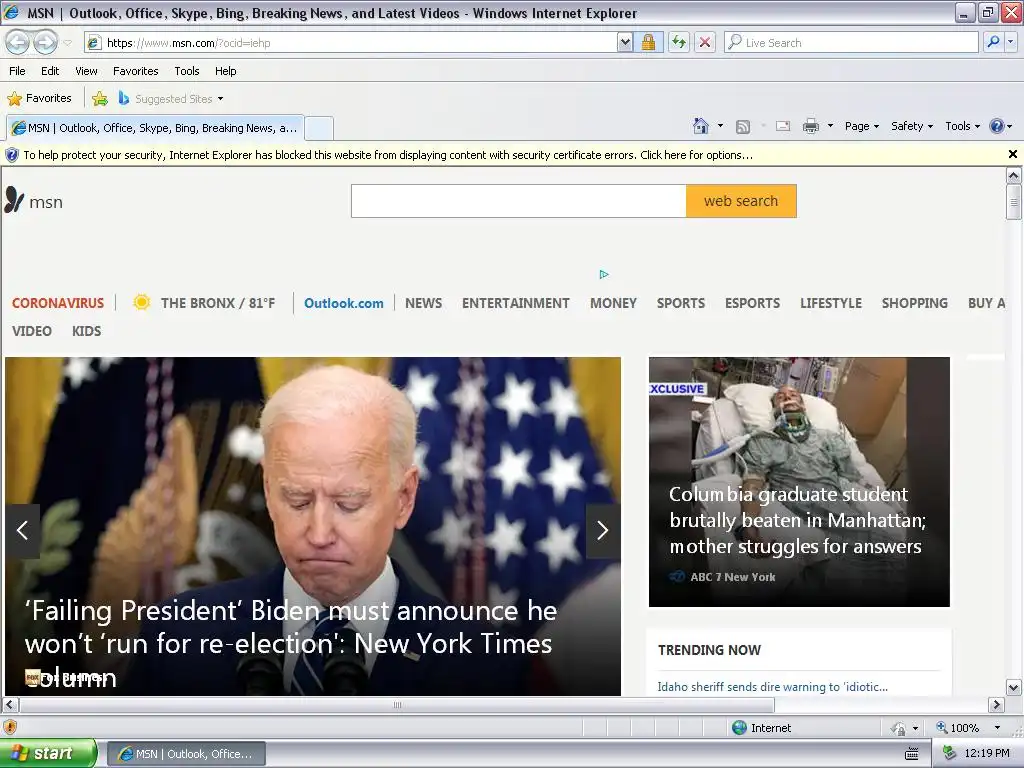Open the Tools command bar dropdown
The height and width of the screenshot is (768, 1024).
point(962,126)
